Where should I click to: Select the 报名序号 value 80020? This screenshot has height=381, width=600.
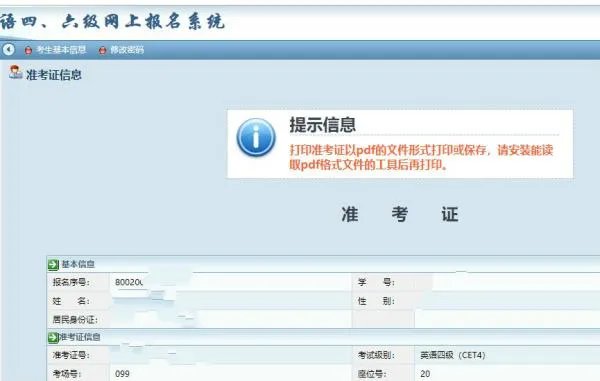tap(129, 282)
